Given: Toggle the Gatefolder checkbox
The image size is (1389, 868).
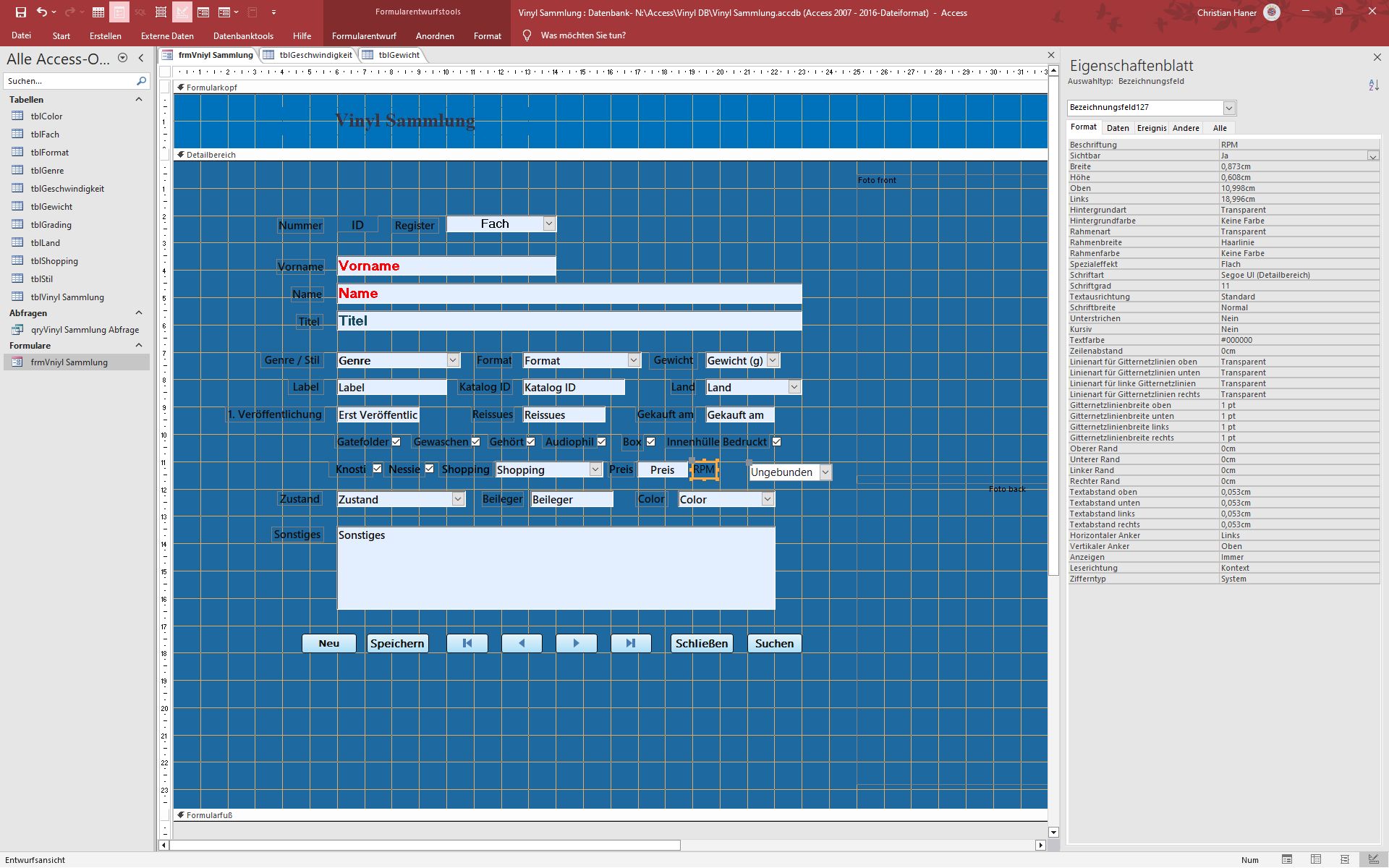Looking at the screenshot, I should click(396, 442).
